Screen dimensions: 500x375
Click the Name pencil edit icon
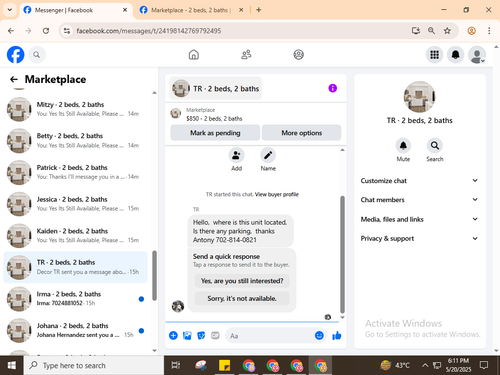coord(268,155)
